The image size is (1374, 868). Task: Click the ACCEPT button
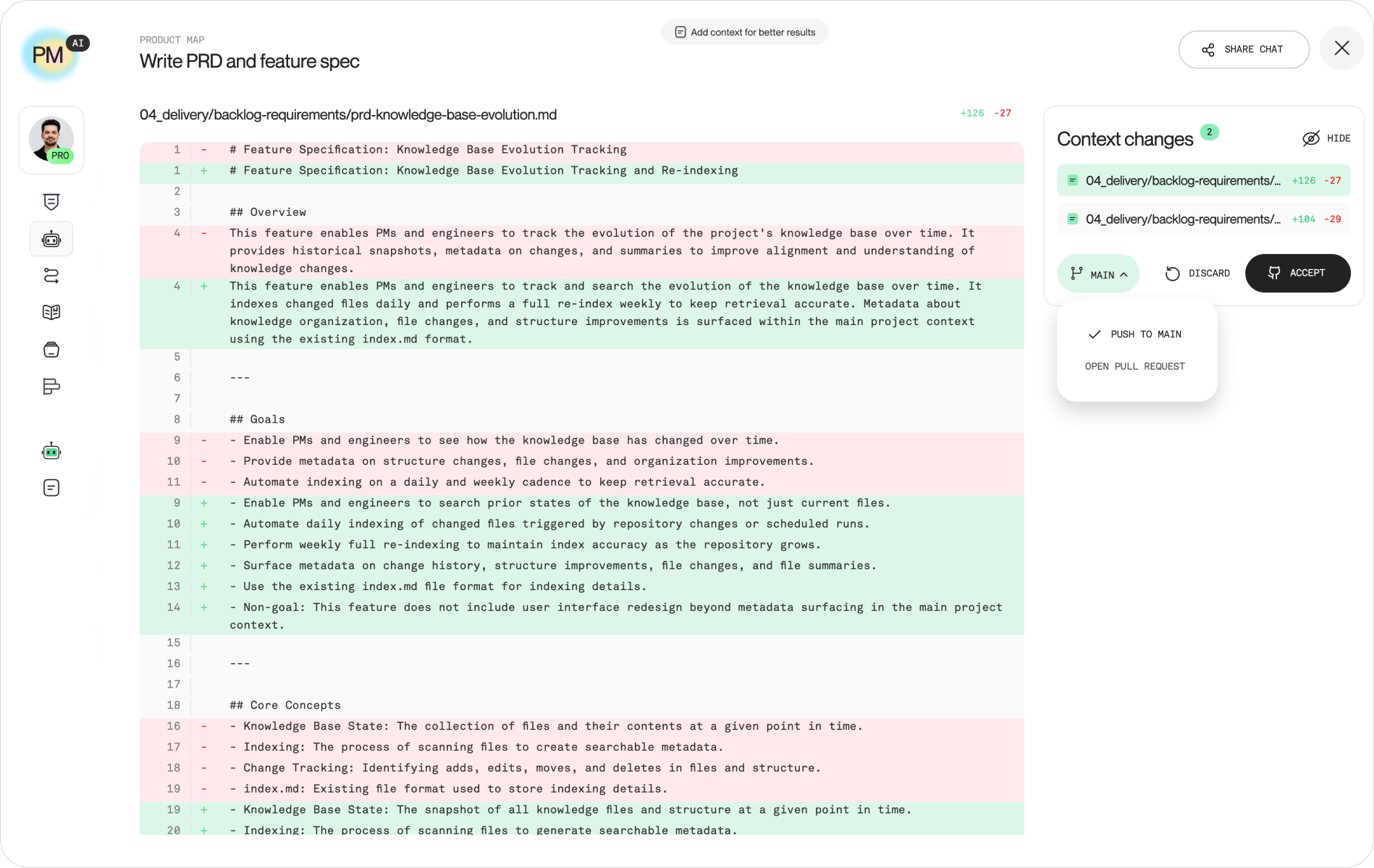click(1298, 274)
